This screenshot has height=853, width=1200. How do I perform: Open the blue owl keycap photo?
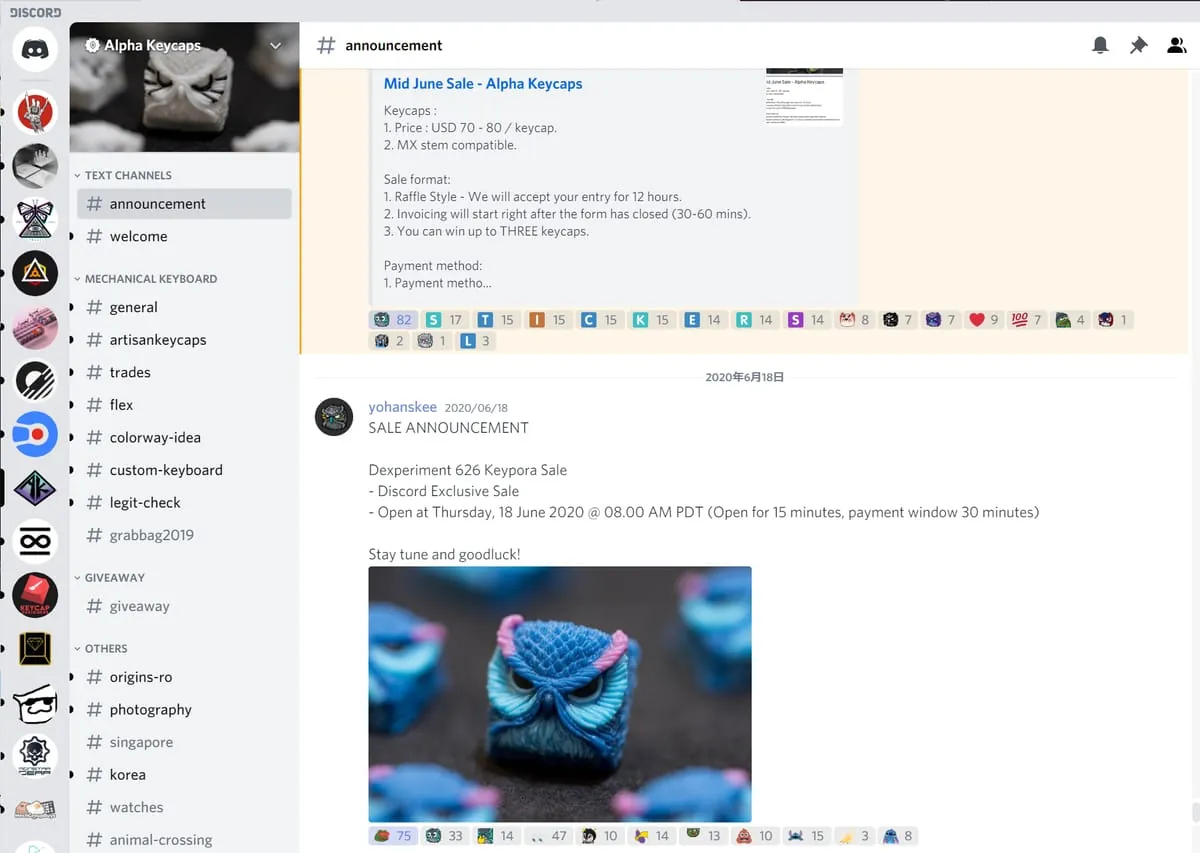[x=560, y=695]
